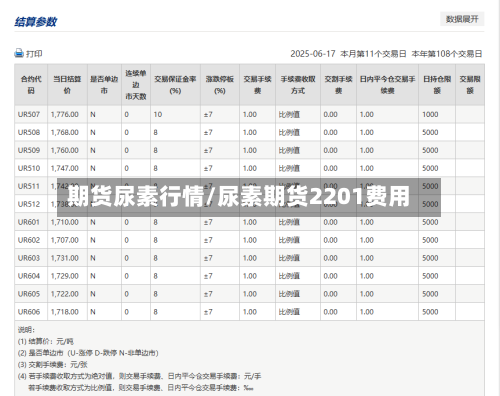Select the date 2025-06-17

(x=313, y=54)
